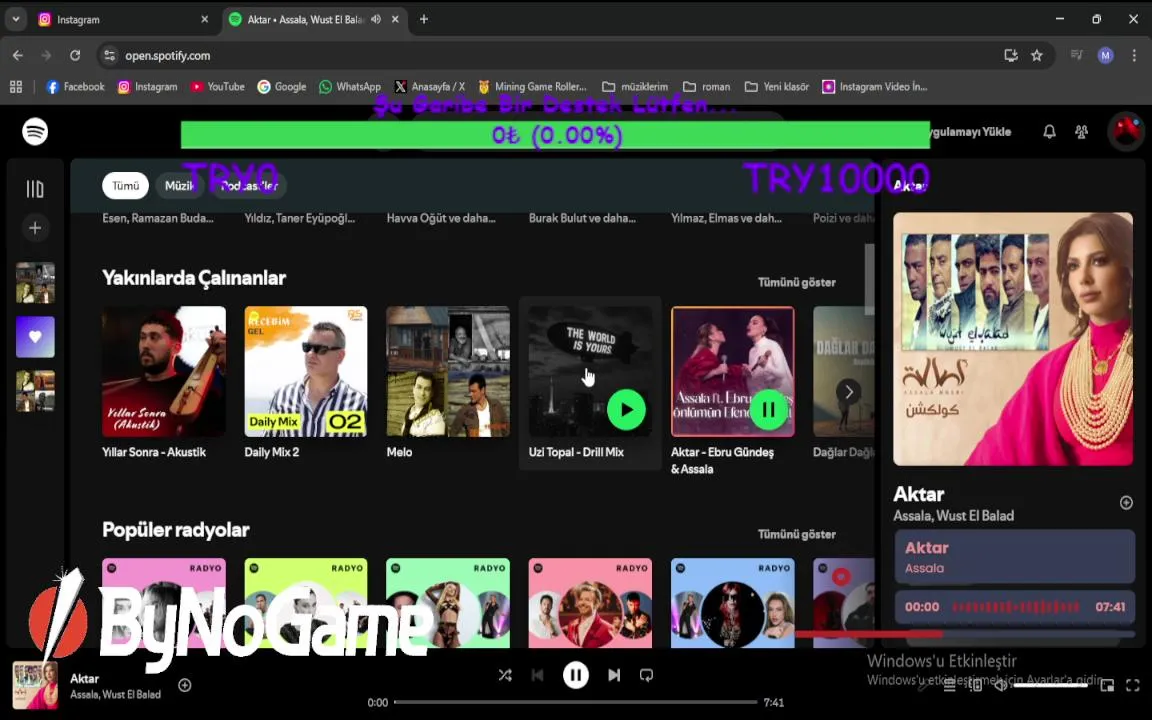Skip to next track in player
Screen dimensions: 1152x720
point(613,674)
